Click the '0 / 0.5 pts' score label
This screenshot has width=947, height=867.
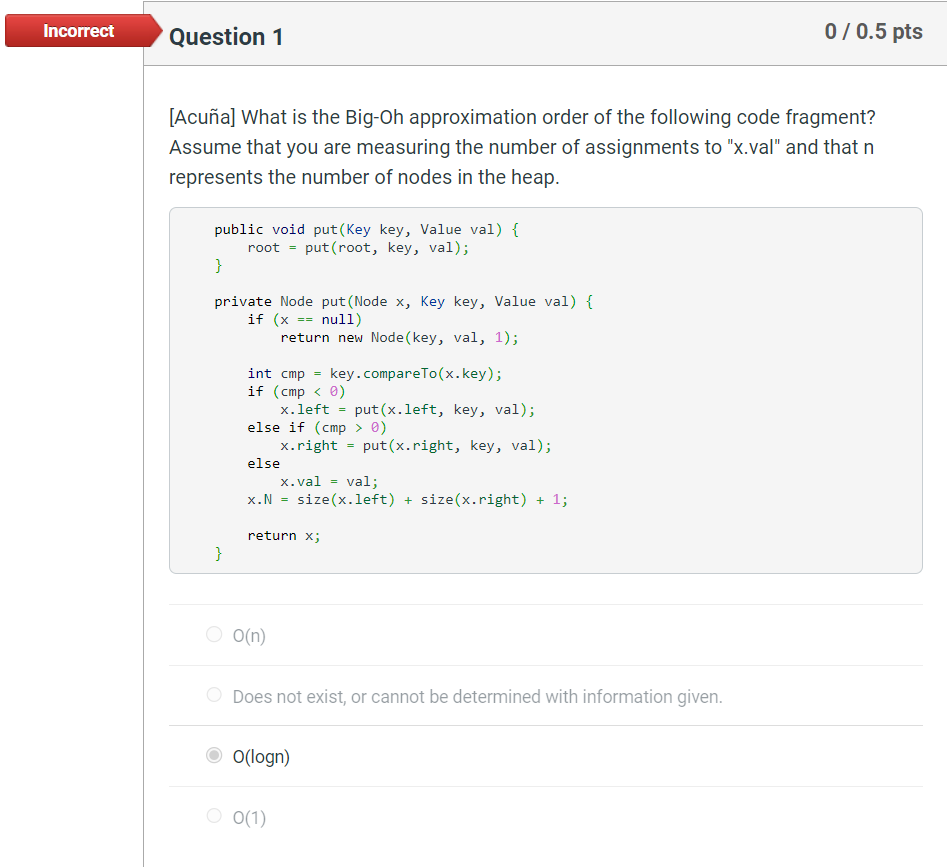pos(872,31)
